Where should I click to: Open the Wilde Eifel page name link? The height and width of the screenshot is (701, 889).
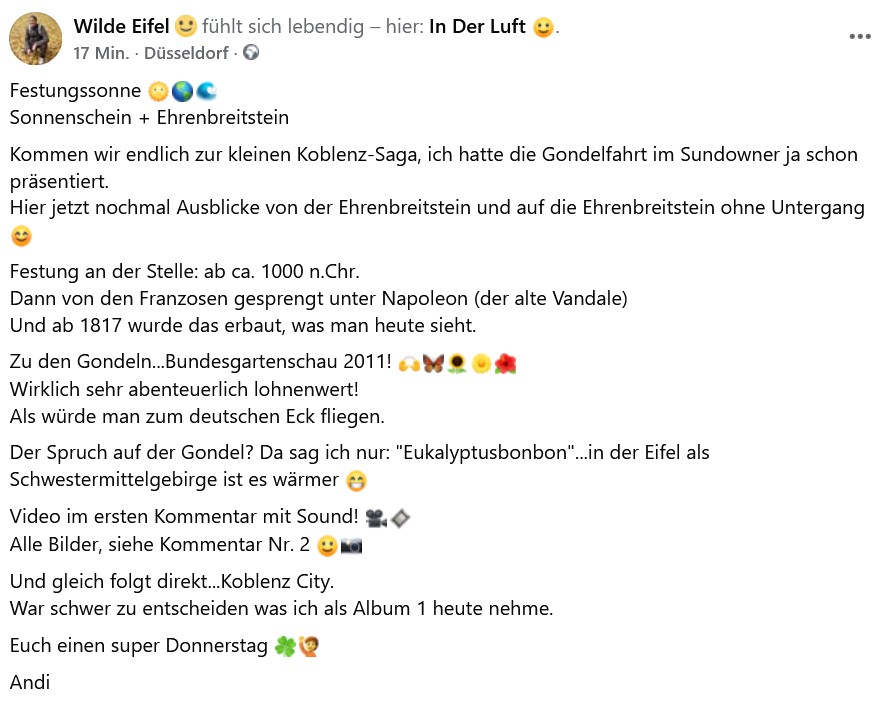[x=121, y=26]
